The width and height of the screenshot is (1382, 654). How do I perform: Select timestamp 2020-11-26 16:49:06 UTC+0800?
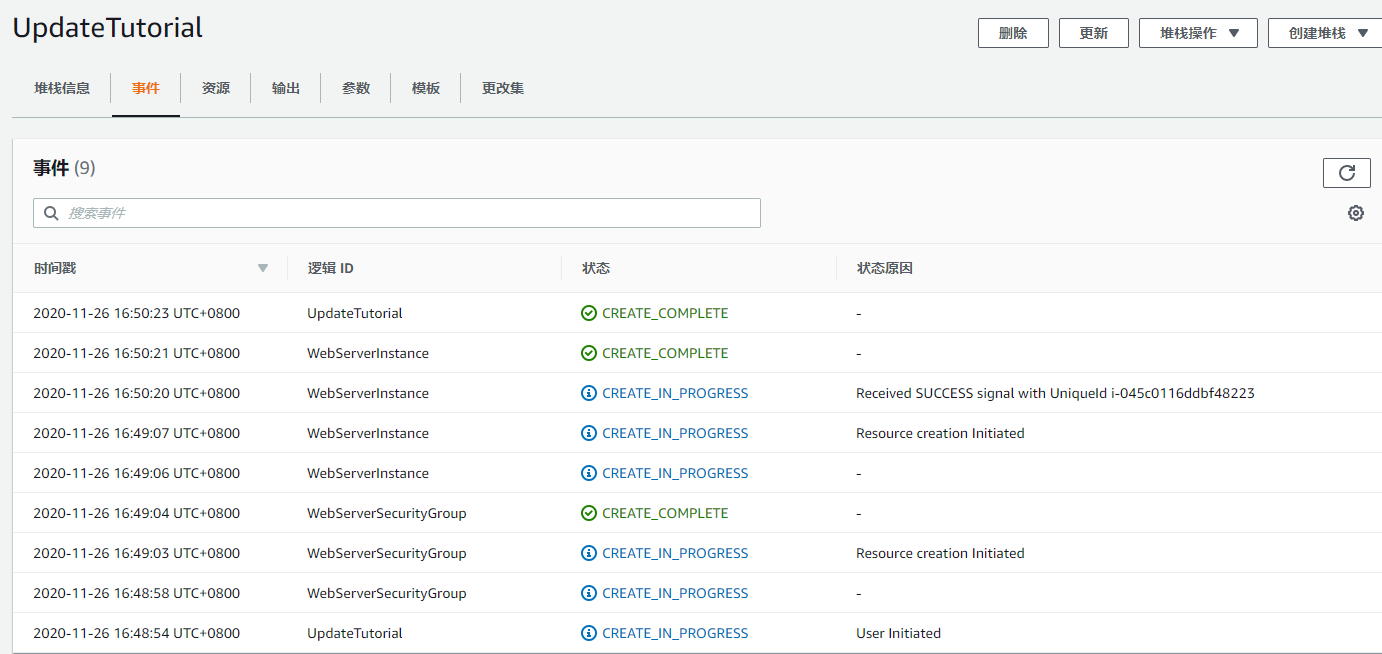click(x=136, y=473)
